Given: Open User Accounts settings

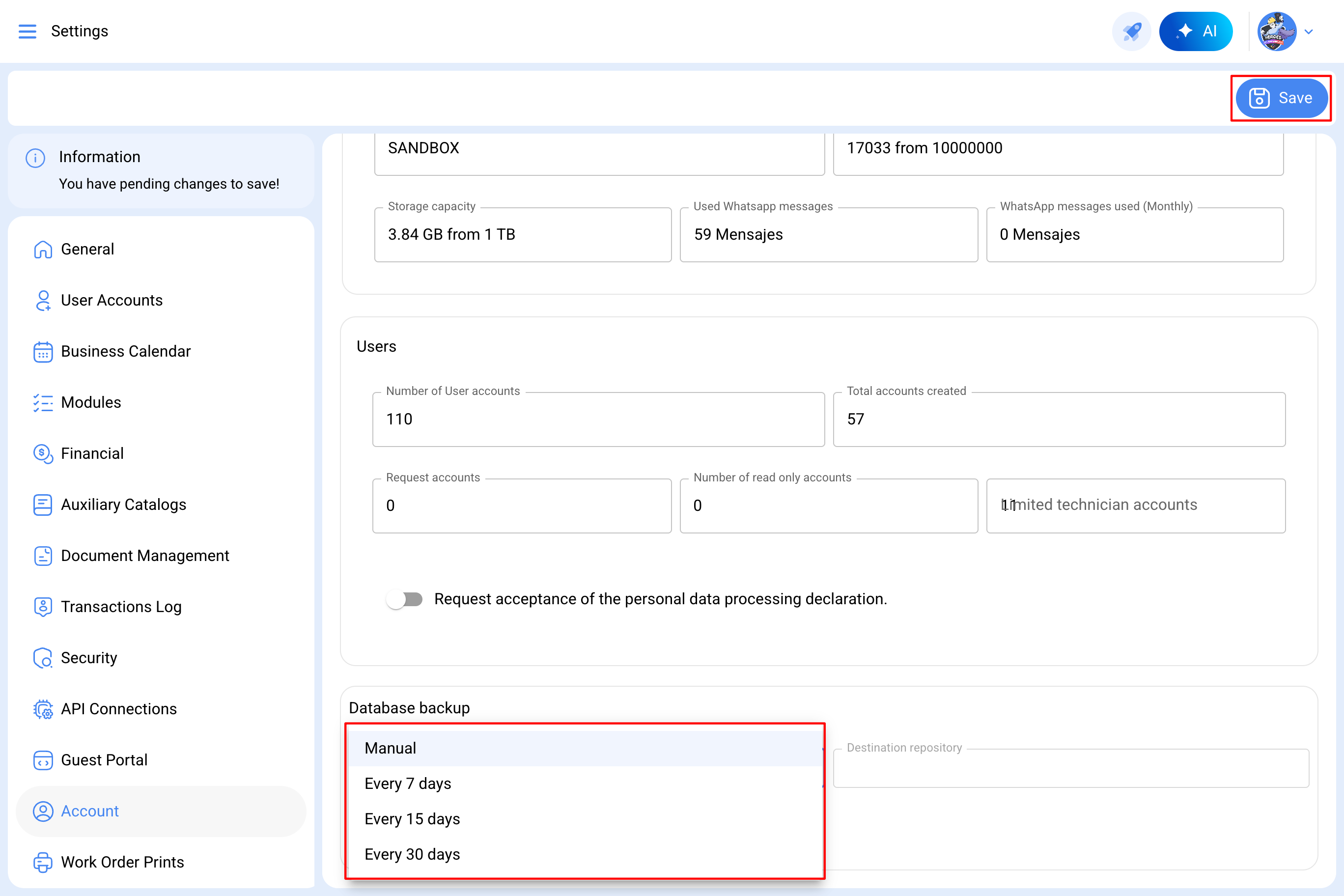Looking at the screenshot, I should click(x=112, y=300).
